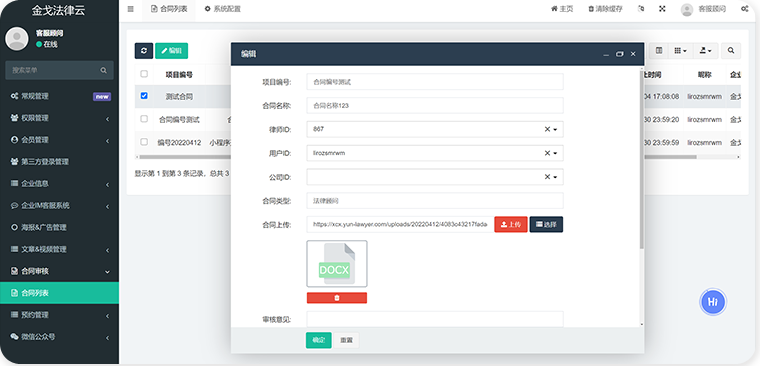Viewport: 760px width, 366px height.
Task: Click the Hi chat assistant bubble
Action: [712, 302]
